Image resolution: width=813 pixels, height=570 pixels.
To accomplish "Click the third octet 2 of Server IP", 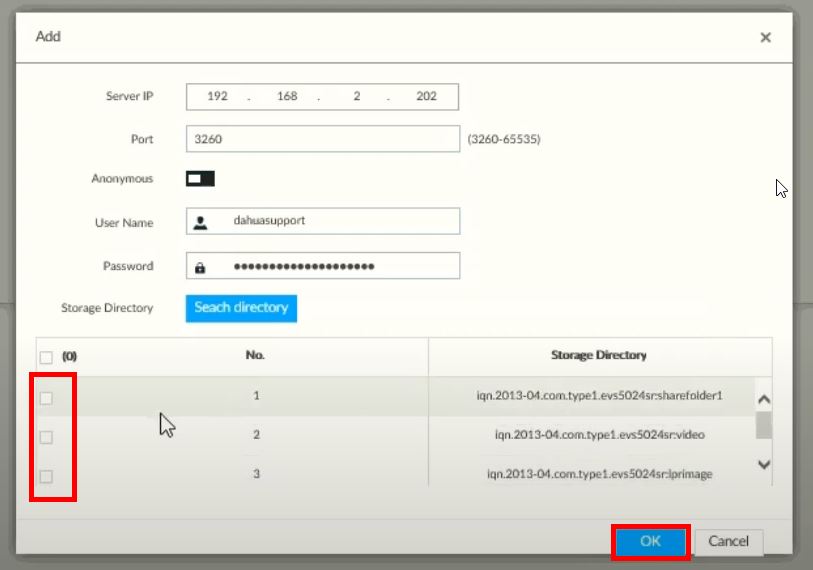I will click(x=357, y=96).
